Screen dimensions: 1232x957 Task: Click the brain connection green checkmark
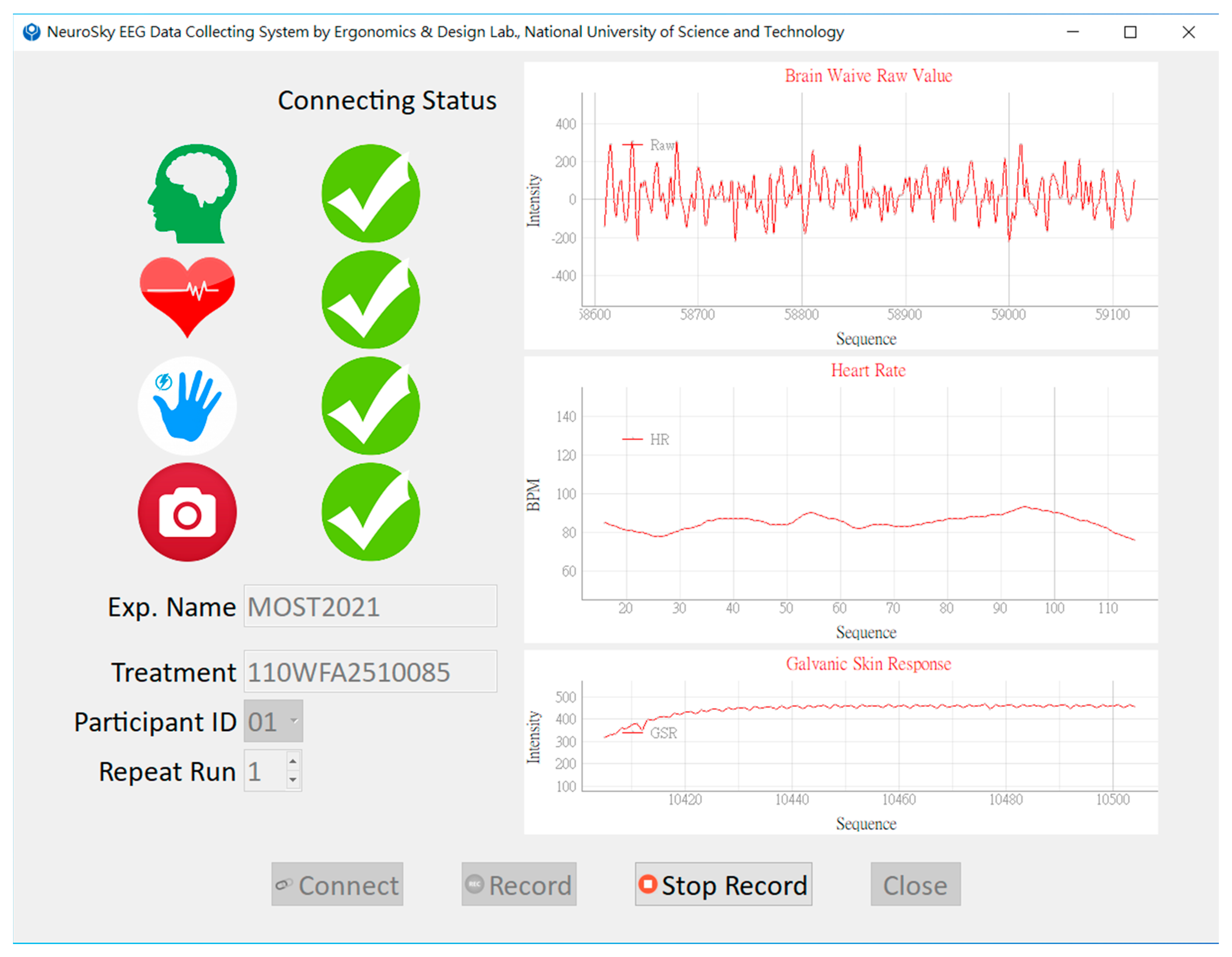coord(371,193)
